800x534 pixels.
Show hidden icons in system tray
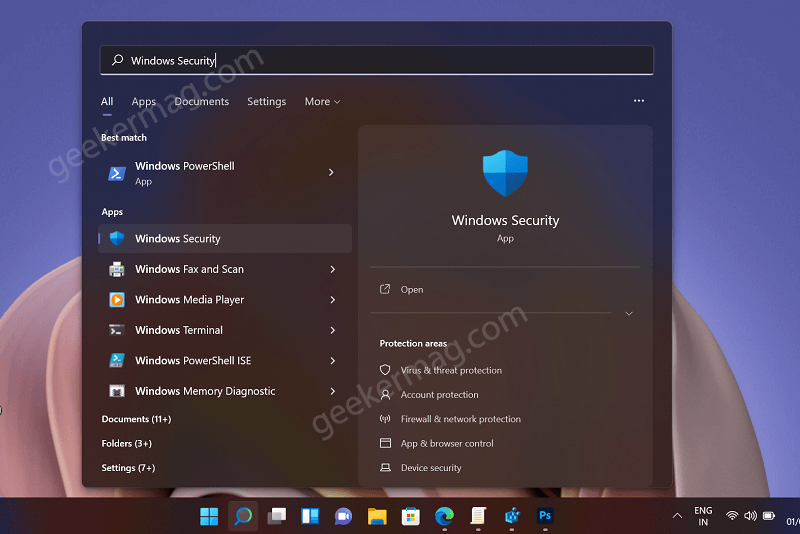[x=677, y=516]
